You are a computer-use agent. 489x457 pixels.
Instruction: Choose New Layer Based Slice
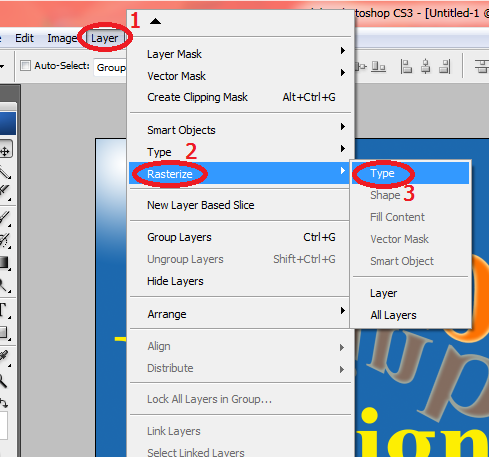(x=240, y=205)
